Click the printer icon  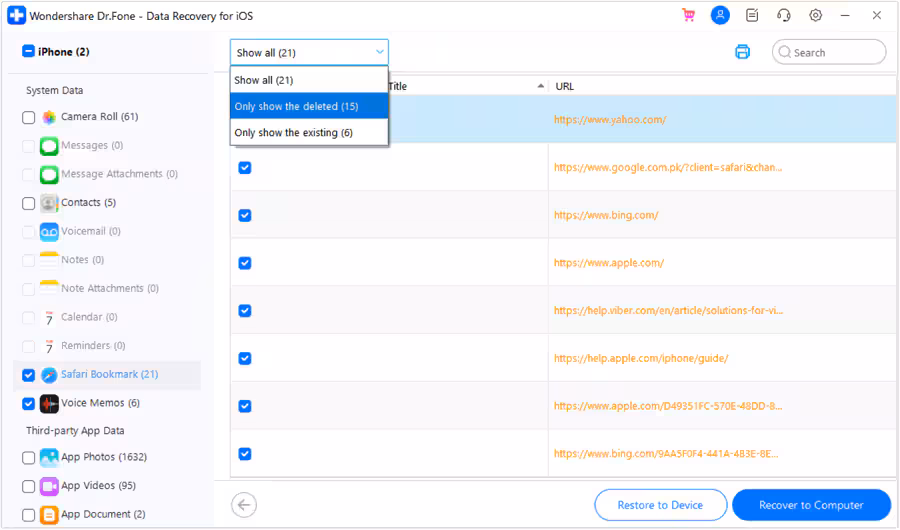742,52
